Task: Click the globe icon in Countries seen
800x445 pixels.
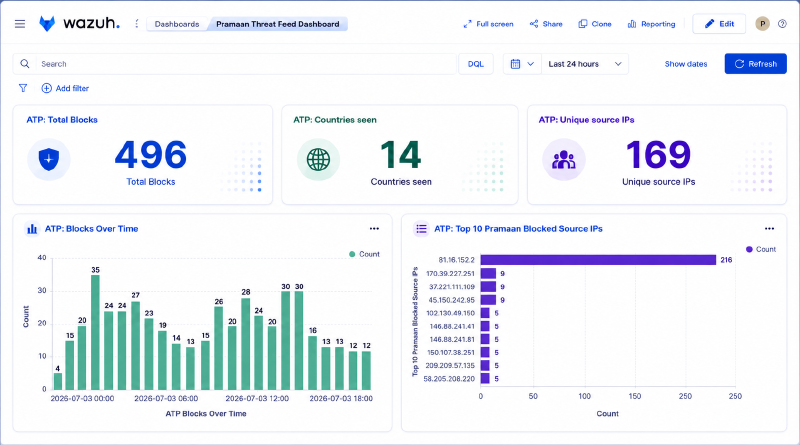Action: tap(318, 159)
